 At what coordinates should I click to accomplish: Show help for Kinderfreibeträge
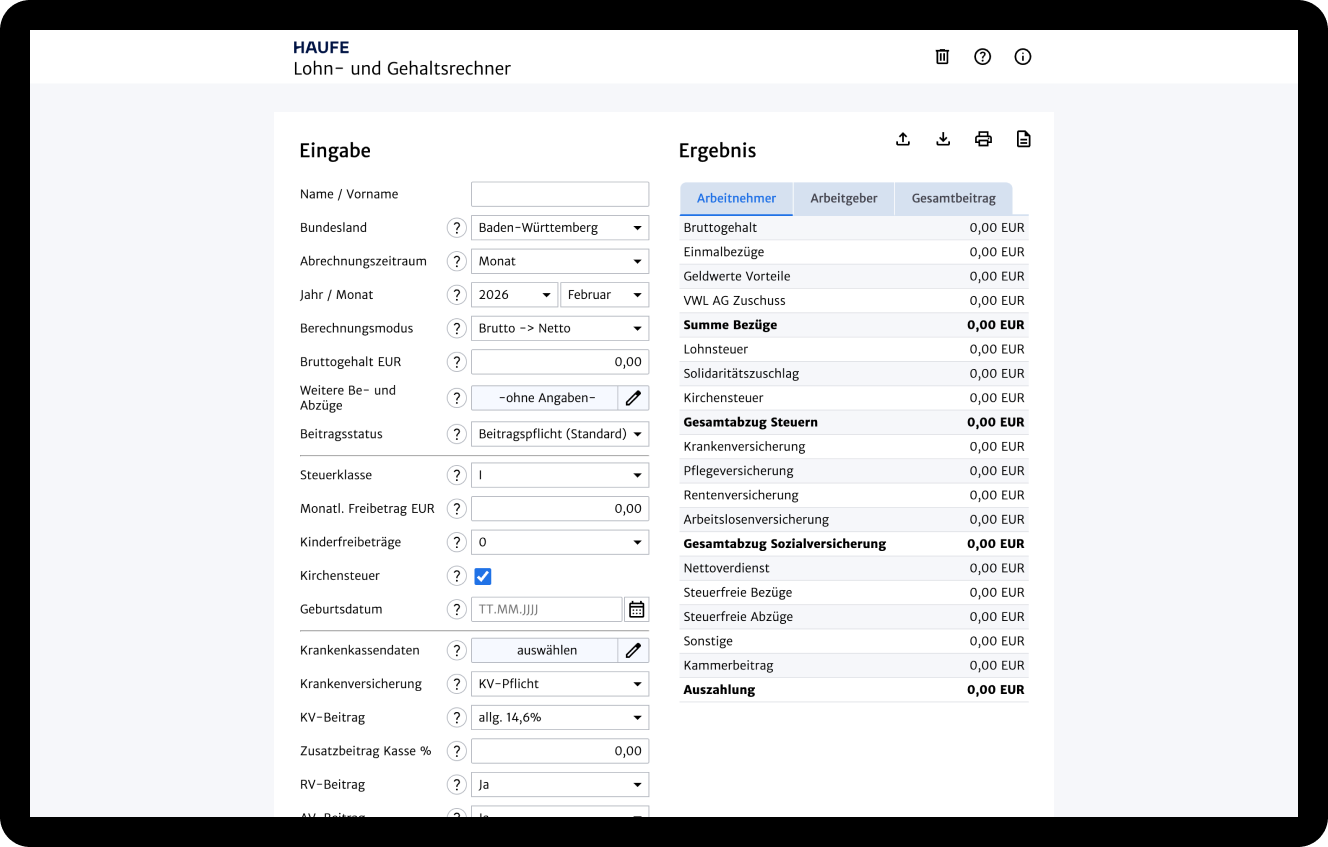click(x=457, y=542)
